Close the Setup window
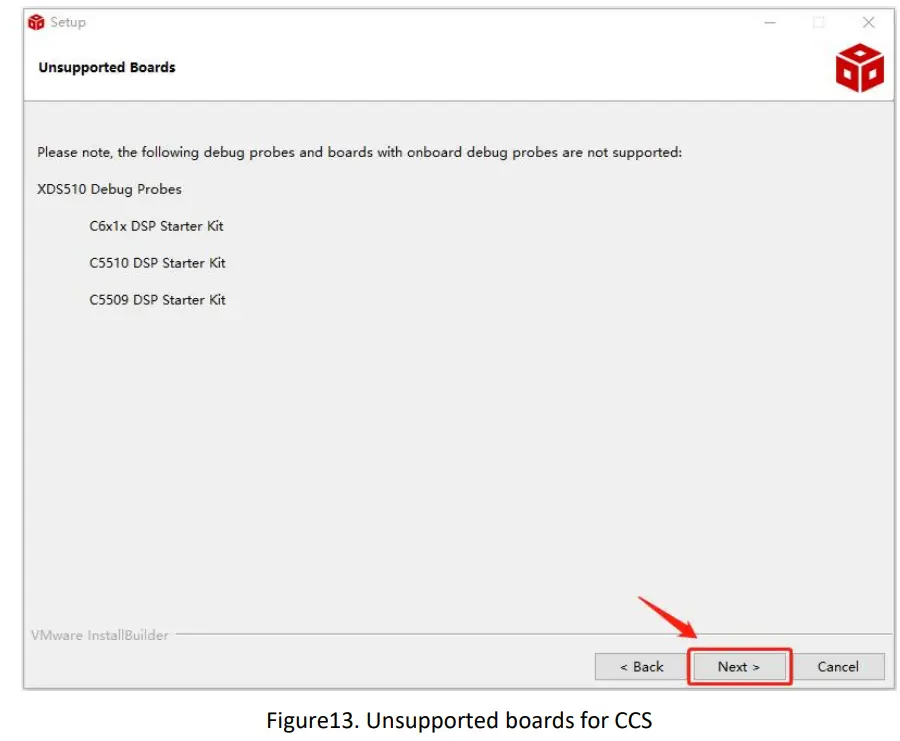The image size is (900, 741). [869, 22]
